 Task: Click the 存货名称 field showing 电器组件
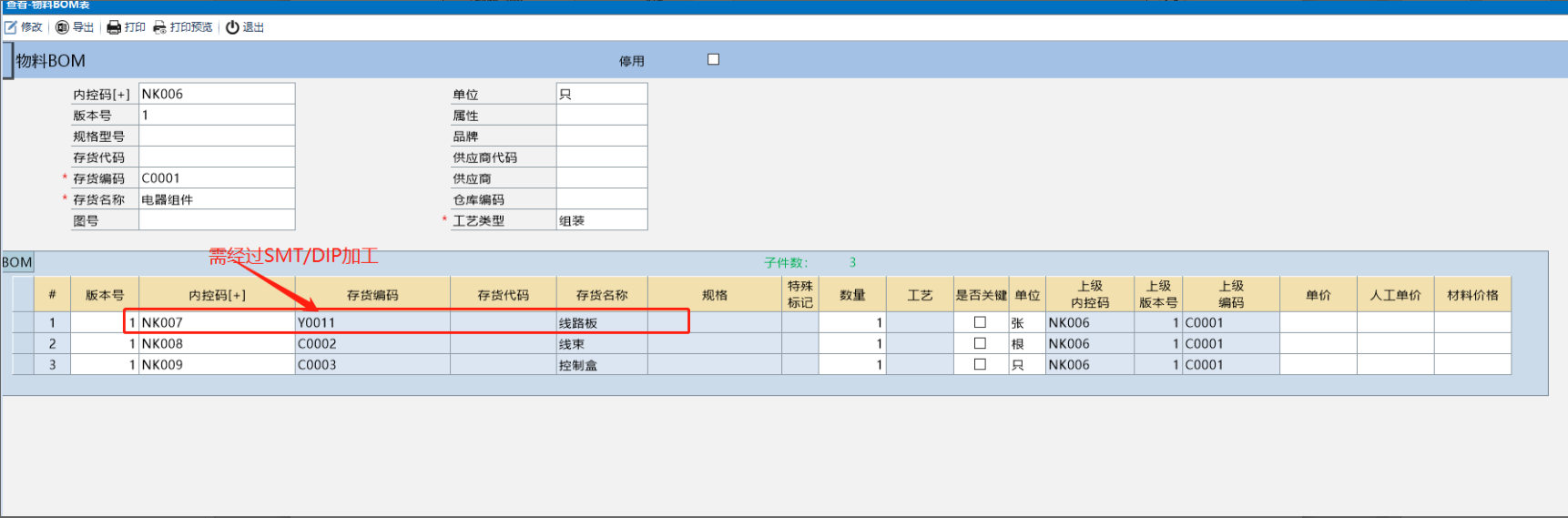[x=217, y=199]
